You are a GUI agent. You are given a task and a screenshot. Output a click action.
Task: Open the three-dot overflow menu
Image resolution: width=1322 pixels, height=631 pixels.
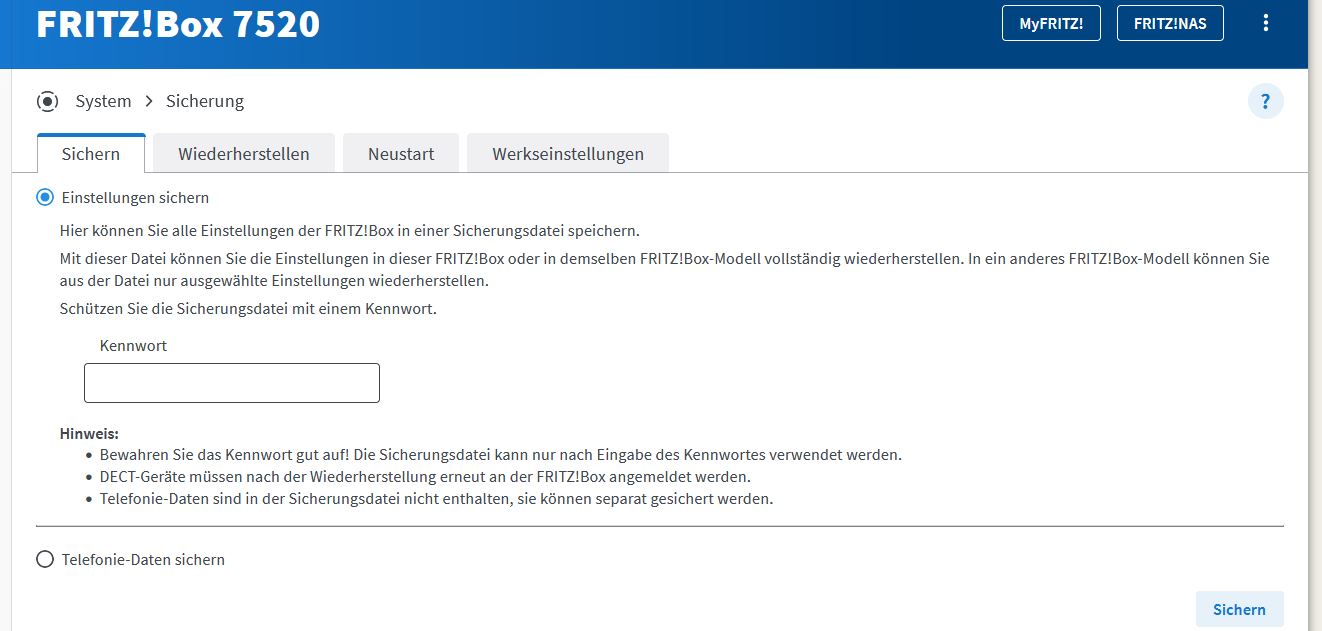(x=1266, y=23)
